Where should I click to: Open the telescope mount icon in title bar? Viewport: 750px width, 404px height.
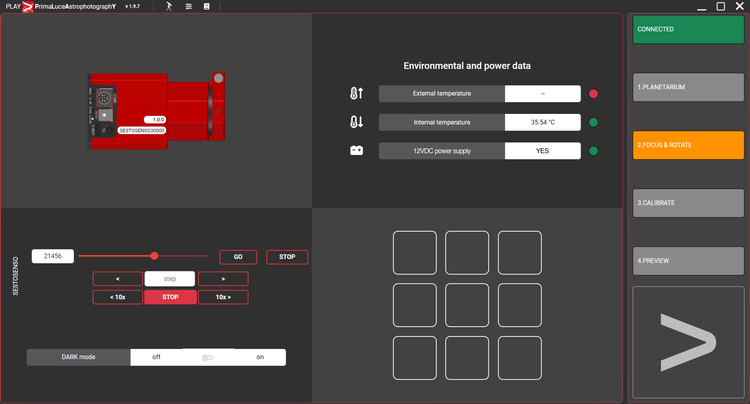(169, 6)
